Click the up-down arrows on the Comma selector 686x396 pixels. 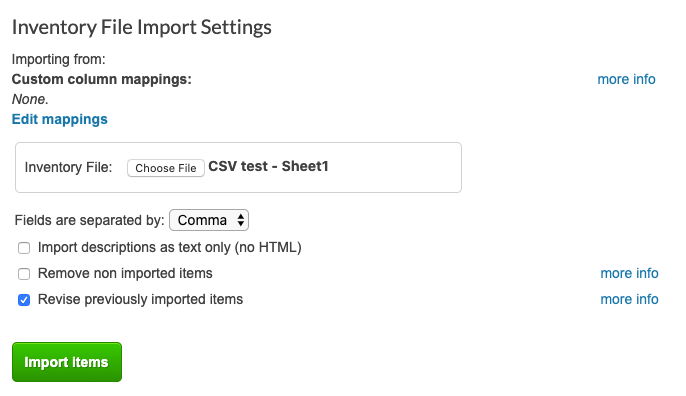tap(241, 220)
